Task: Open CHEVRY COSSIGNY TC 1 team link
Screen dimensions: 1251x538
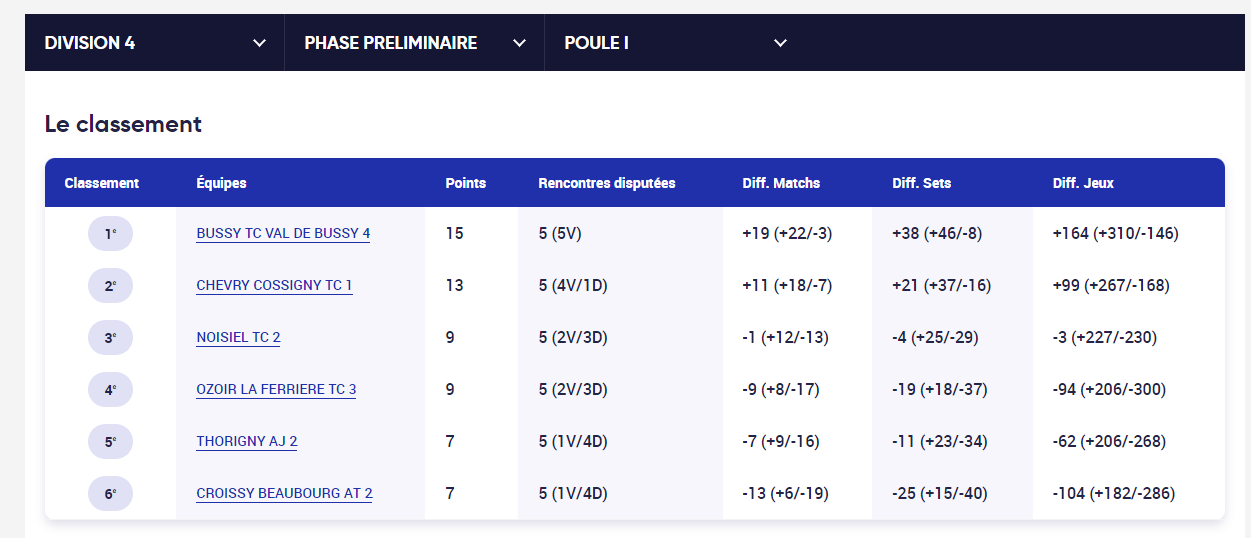Action: tap(274, 285)
